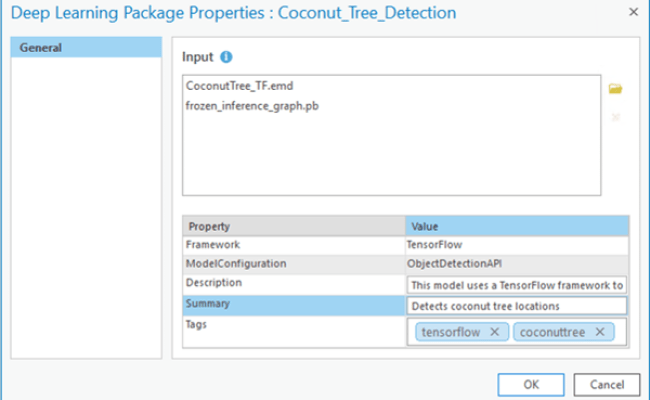Image resolution: width=650 pixels, height=400 pixels.
Task: Click the Input info icon
Action: point(226,57)
